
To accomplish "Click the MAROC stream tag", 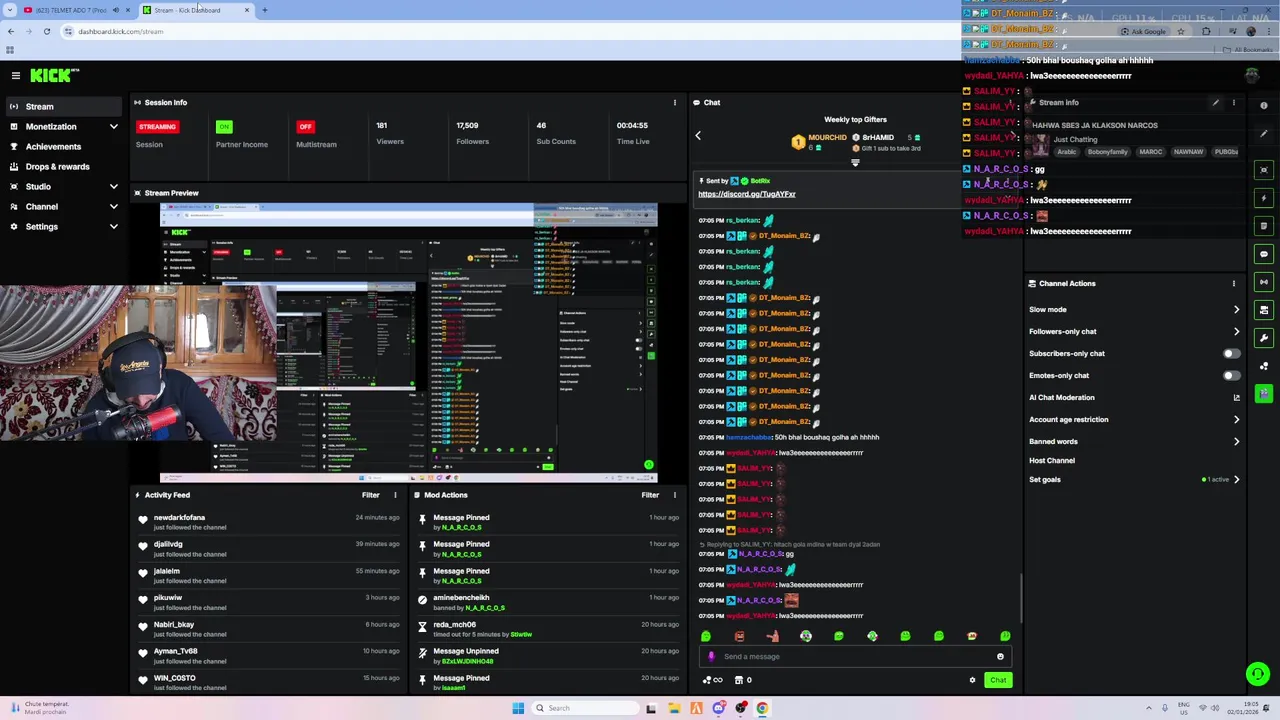I will [1151, 152].
